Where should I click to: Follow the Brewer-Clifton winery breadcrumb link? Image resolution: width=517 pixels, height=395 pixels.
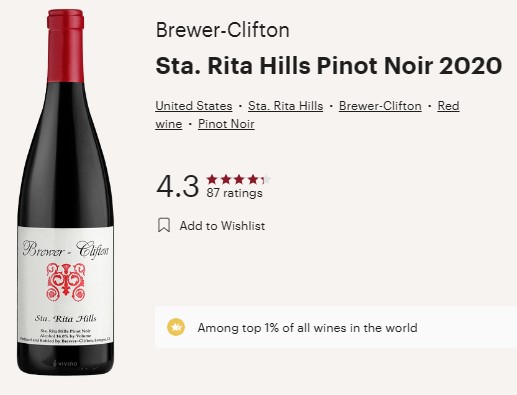[380, 106]
